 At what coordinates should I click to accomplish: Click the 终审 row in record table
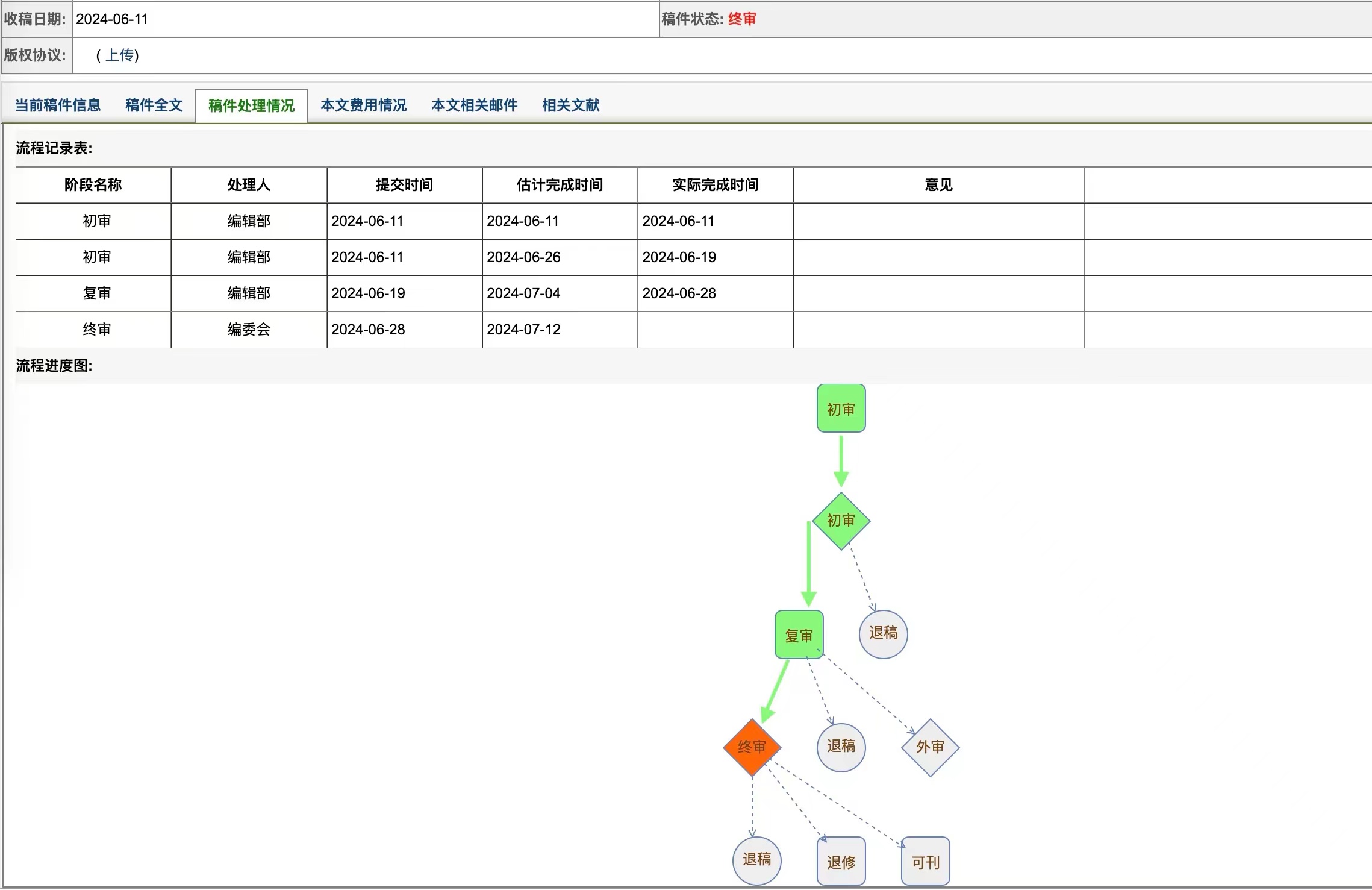tap(96, 330)
